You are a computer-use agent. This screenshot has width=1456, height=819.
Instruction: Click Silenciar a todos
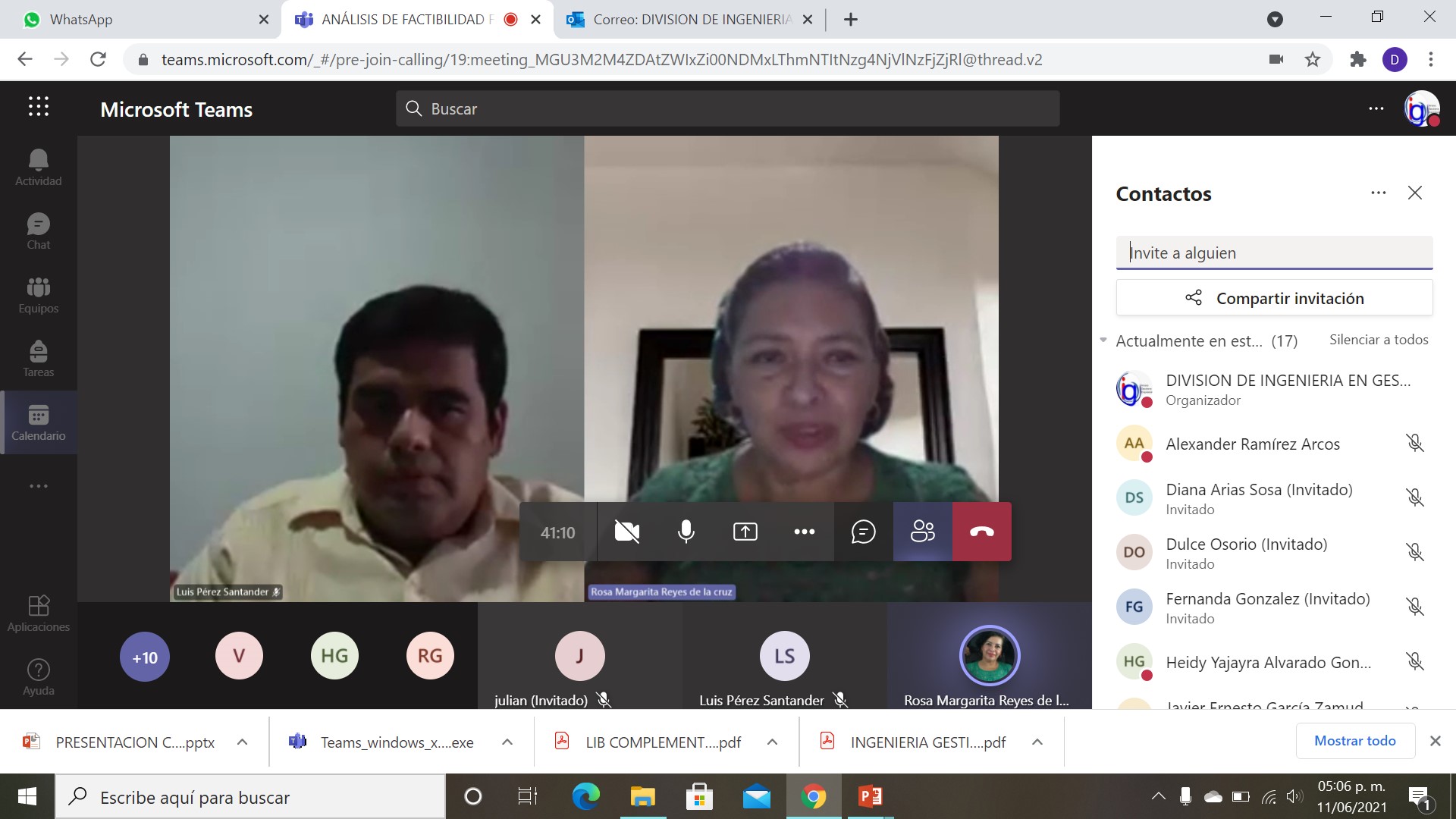(x=1378, y=340)
